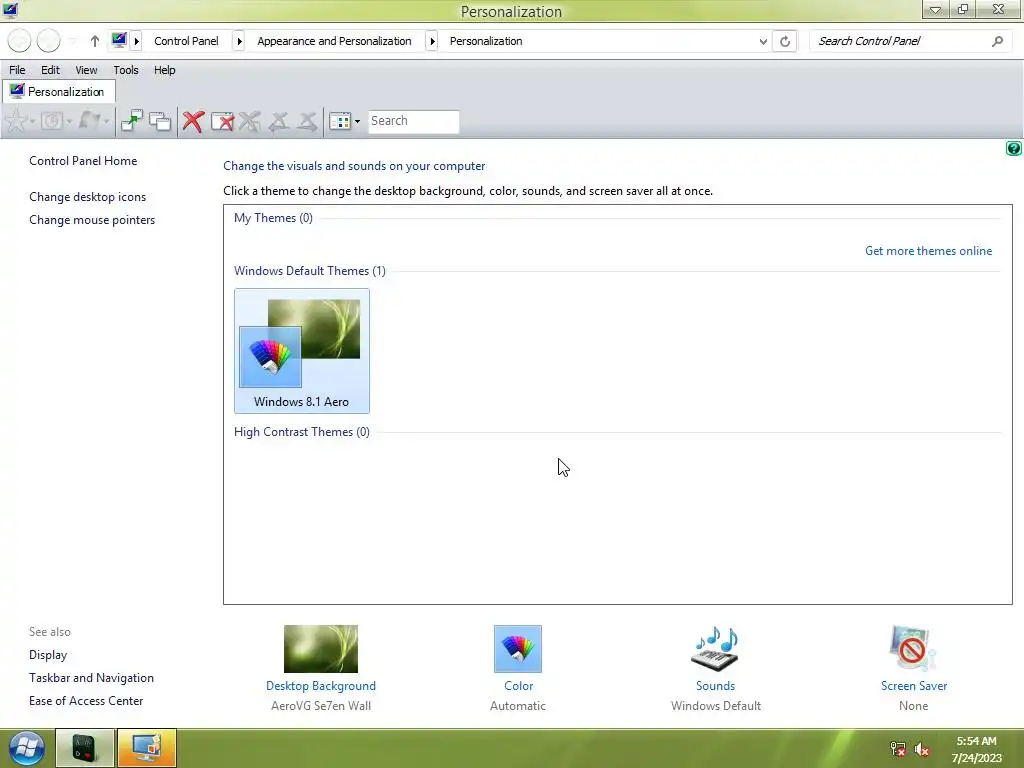Viewport: 1024px width, 768px height.
Task: Refresh the Personalization page
Action: (x=785, y=41)
